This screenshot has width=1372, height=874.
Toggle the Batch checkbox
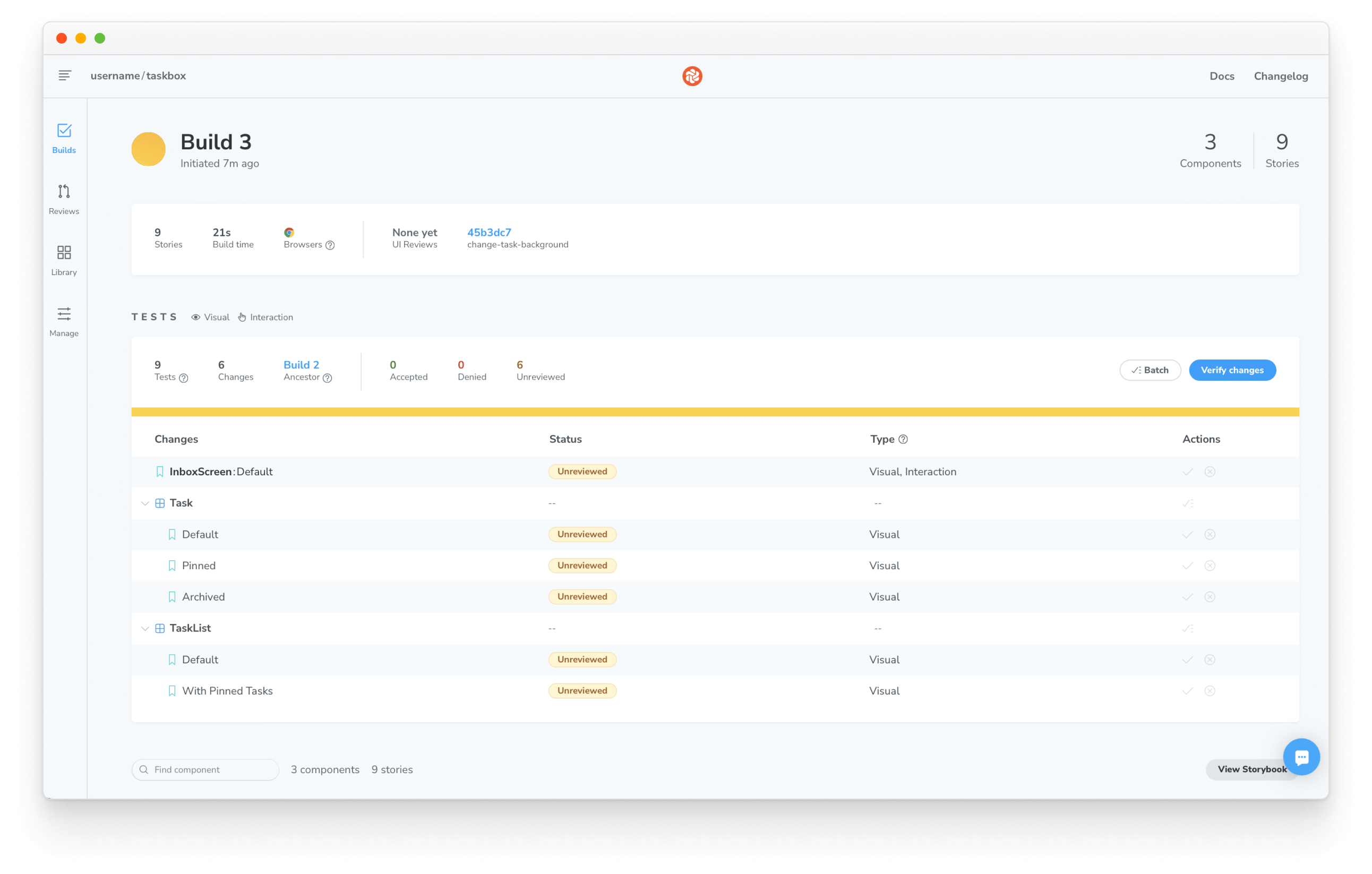click(1149, 370)
